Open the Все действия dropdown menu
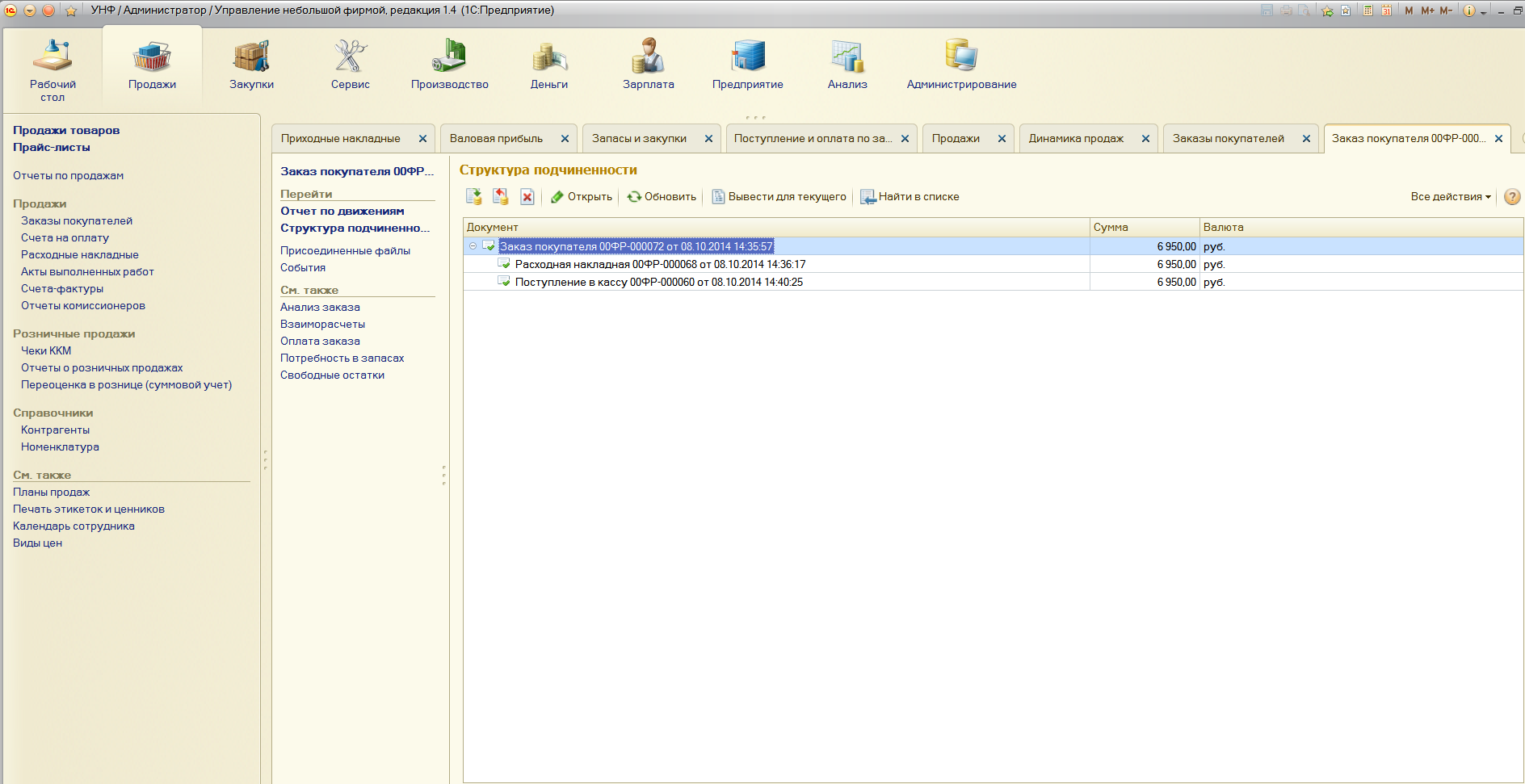This screenshot has width=1525, height=784. click(x=1451, y=197)
